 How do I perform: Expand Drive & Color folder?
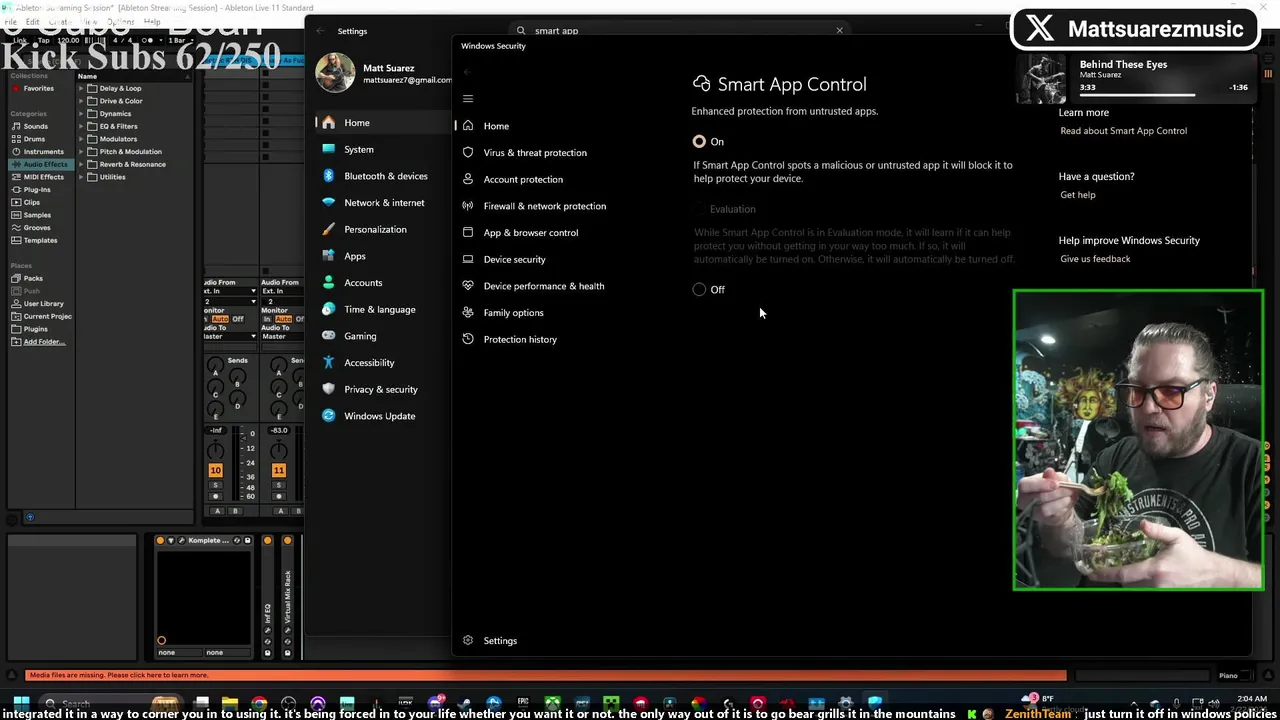coord(82,101)
